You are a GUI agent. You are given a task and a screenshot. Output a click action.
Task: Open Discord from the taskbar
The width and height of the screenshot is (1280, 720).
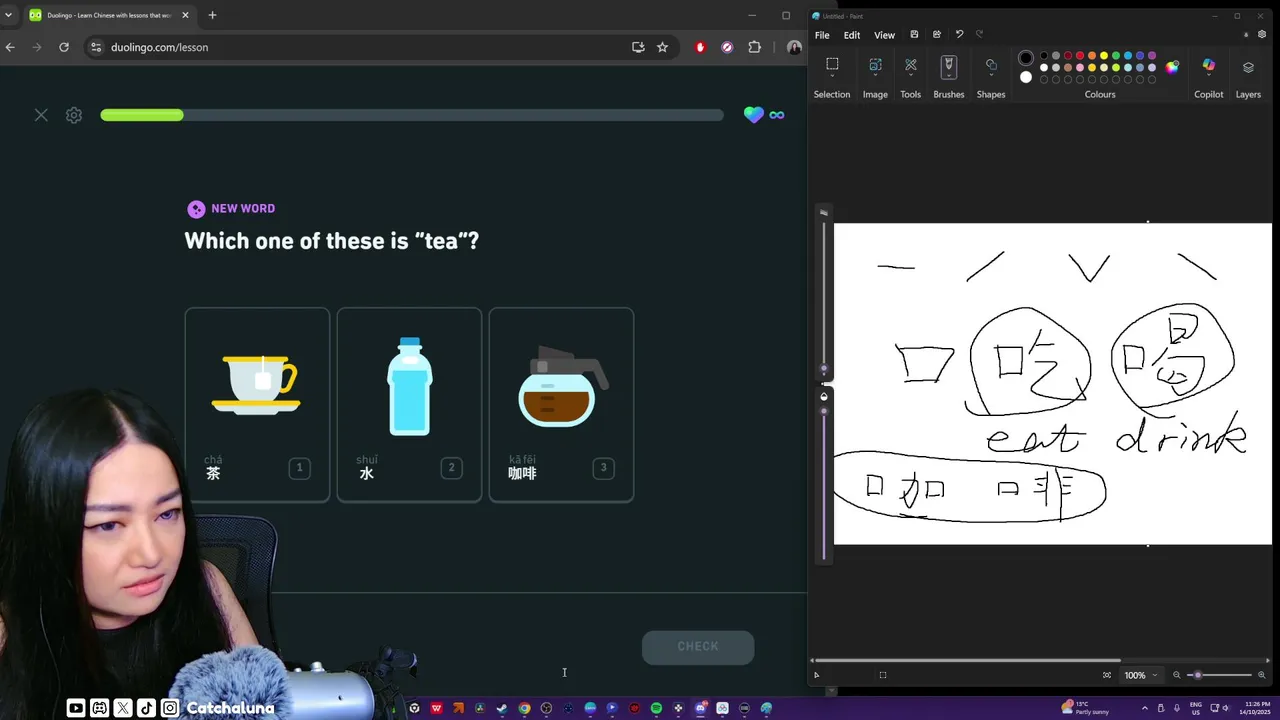tap(700, 708)
